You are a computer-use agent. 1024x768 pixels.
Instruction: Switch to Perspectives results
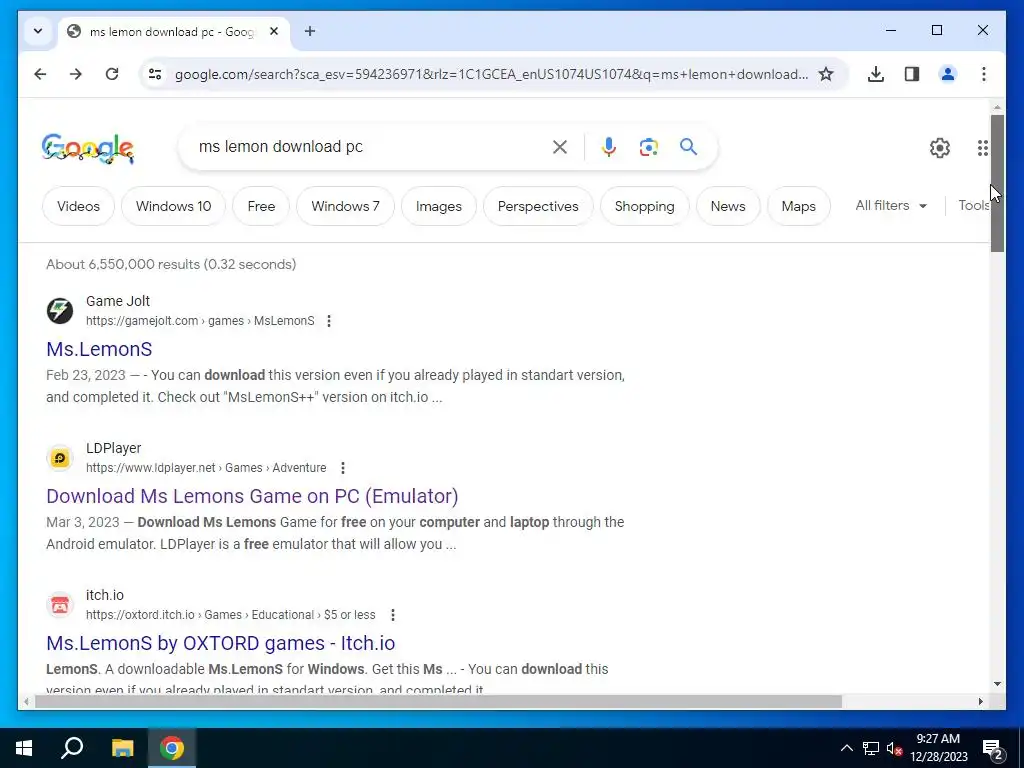[x=538, y=206]
